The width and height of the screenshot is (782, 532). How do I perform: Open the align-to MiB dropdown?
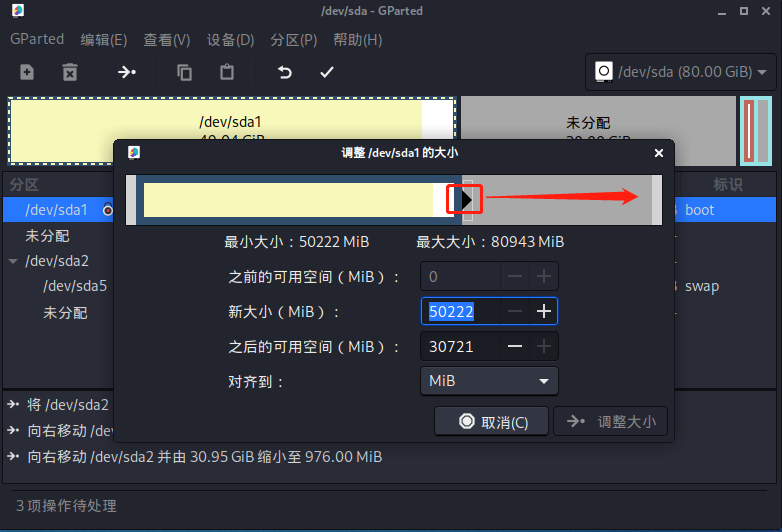point(489,381)
